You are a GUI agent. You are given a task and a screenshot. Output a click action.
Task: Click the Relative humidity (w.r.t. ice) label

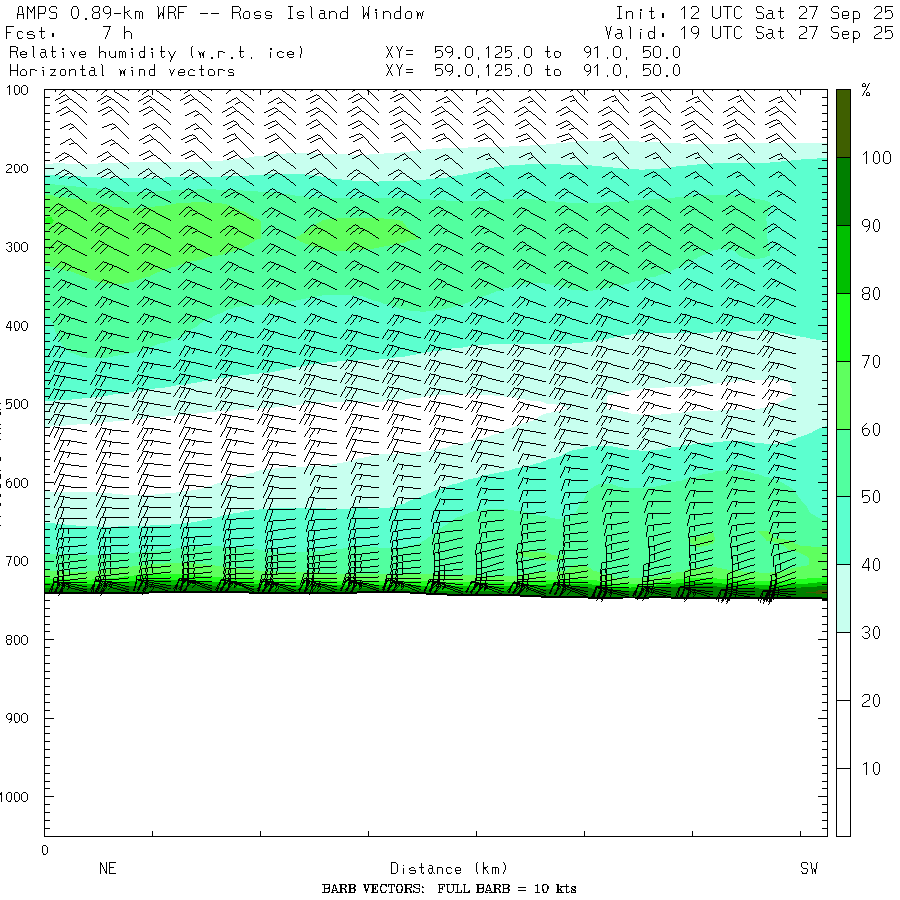156,52
